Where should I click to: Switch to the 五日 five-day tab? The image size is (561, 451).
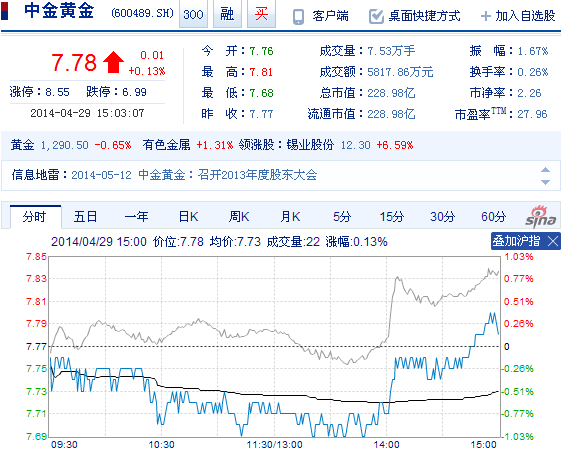point(86,217)
